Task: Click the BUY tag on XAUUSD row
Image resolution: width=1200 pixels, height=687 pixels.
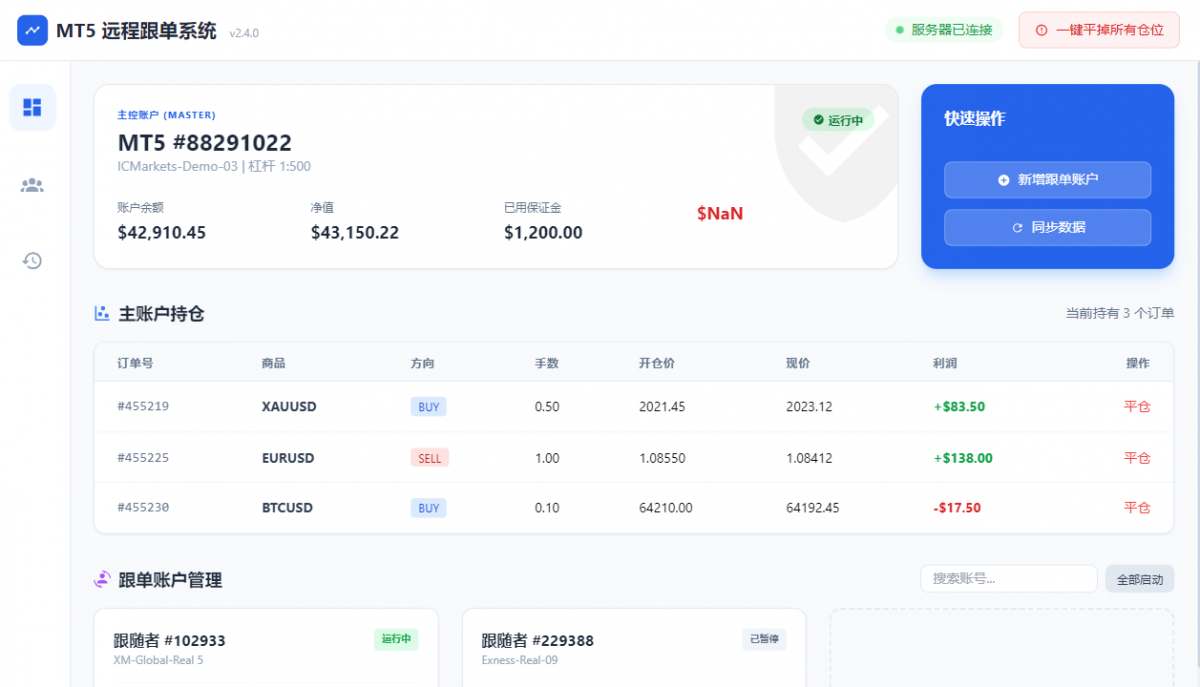Action: pos(428,407)
